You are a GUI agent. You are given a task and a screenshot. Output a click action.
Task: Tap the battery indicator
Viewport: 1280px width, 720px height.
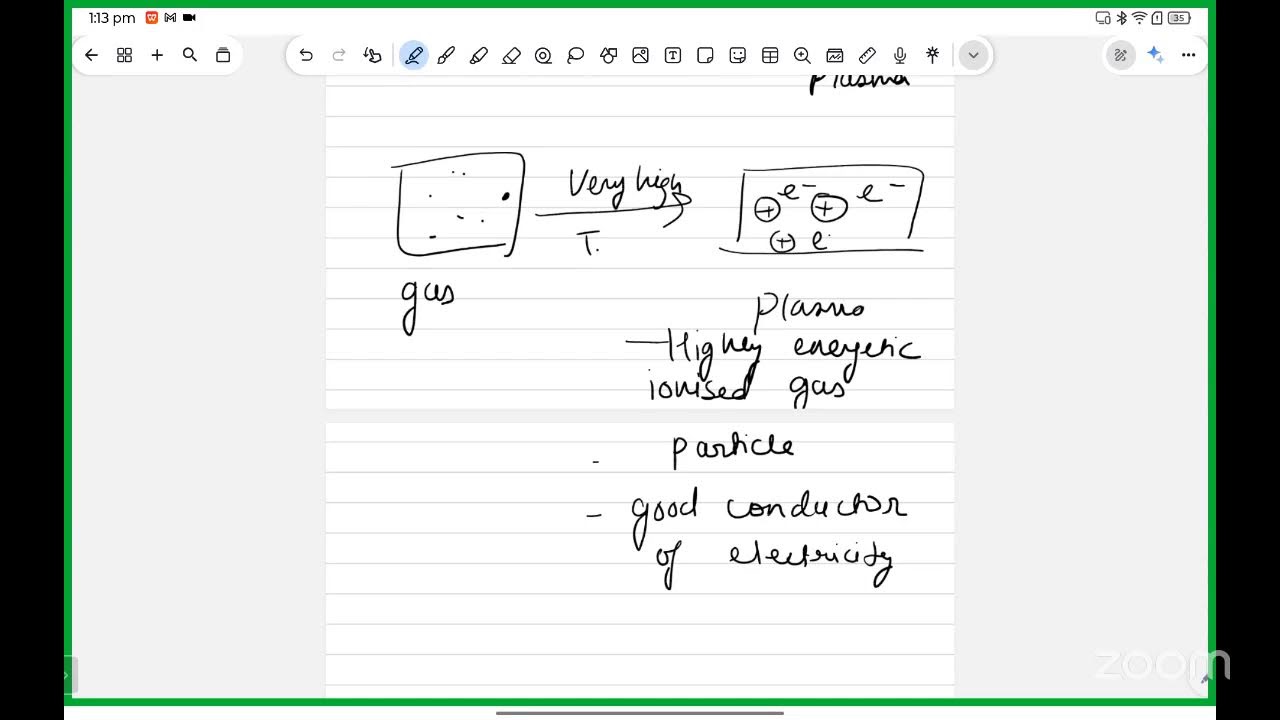point(1179,18)
